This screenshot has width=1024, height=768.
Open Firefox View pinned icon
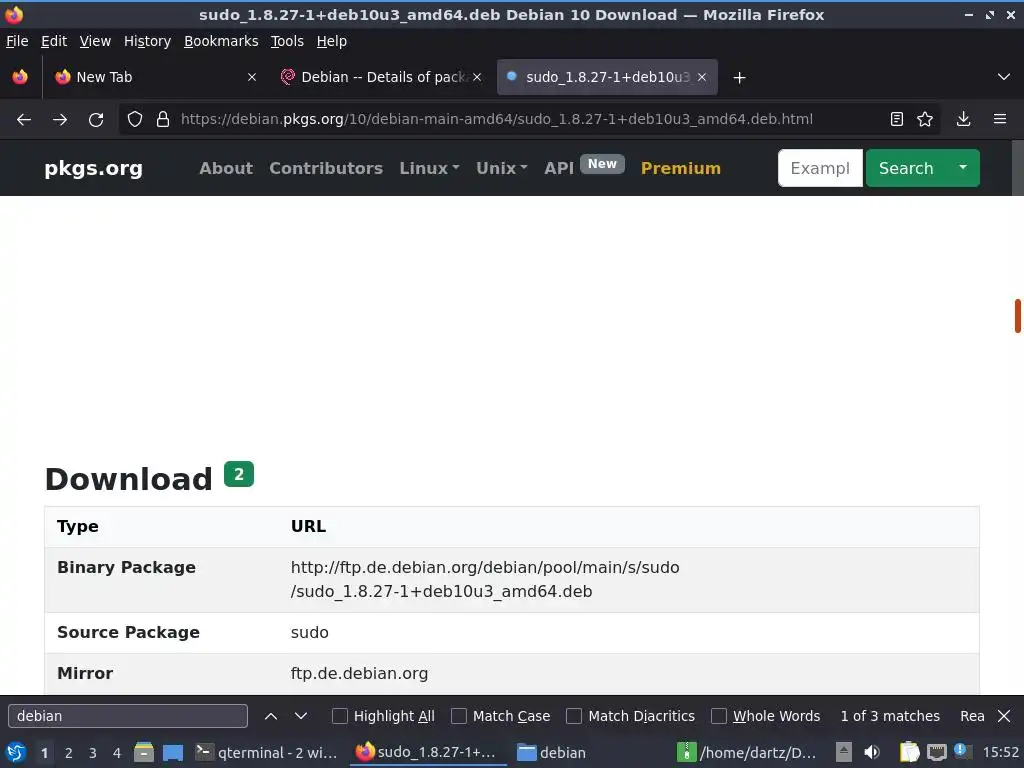(x=20, y=77)
